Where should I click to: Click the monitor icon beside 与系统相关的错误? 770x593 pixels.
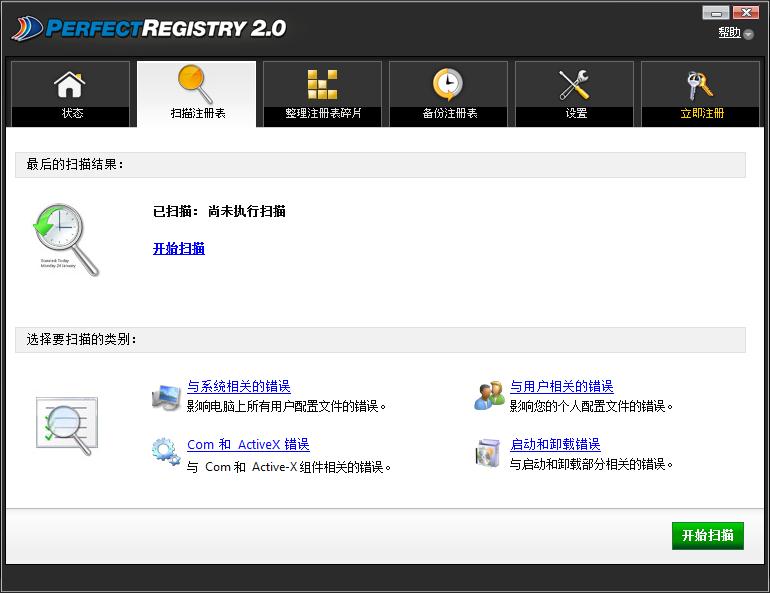pyautogui.click(x=165, y=396)
